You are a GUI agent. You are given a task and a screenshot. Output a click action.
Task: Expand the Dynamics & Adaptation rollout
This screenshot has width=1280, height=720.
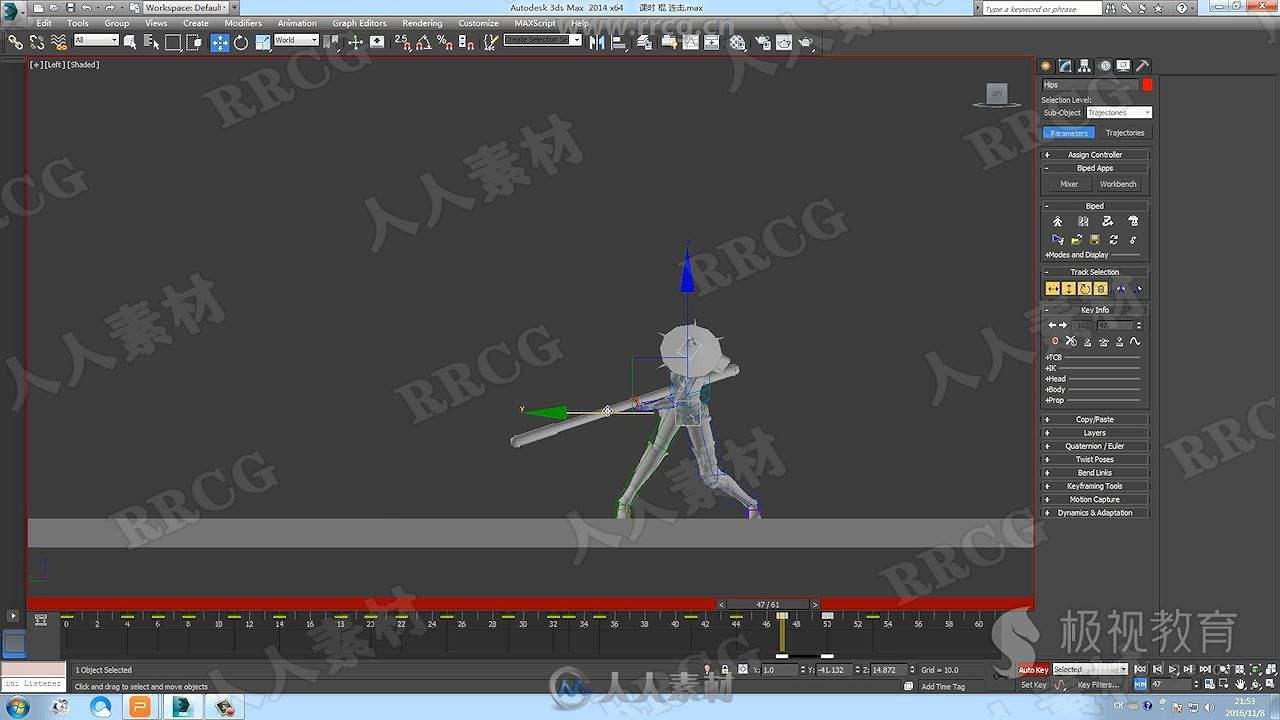1095,513
